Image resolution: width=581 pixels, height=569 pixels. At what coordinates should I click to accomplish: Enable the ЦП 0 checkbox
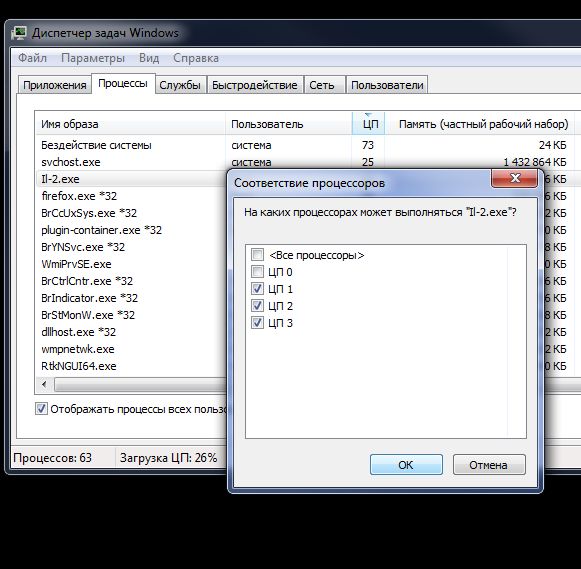coord(258,272)
